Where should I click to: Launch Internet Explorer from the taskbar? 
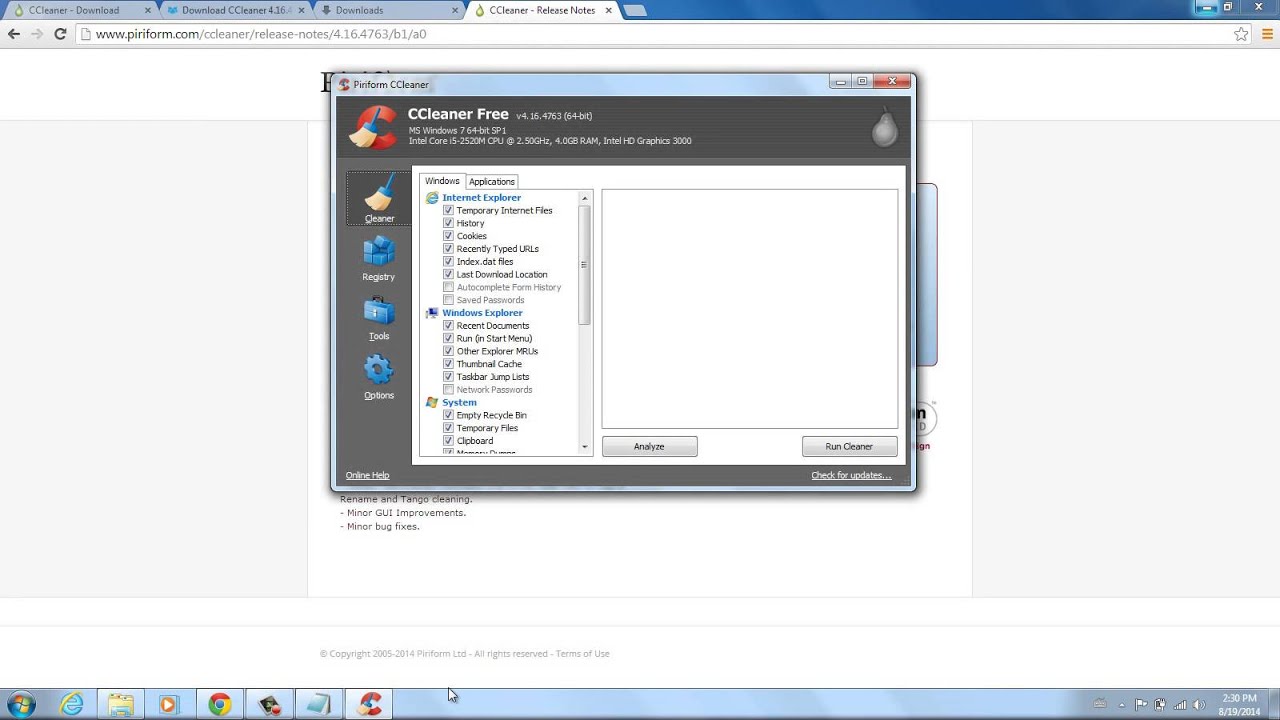click(72, 705)
